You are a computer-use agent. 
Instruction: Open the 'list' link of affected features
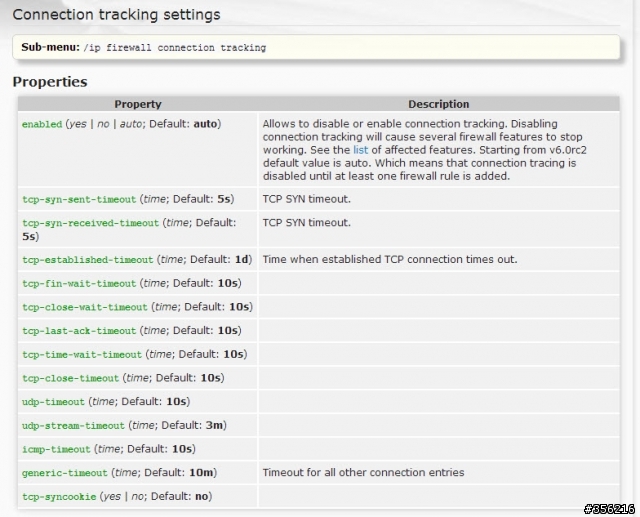tap(360, 150)
